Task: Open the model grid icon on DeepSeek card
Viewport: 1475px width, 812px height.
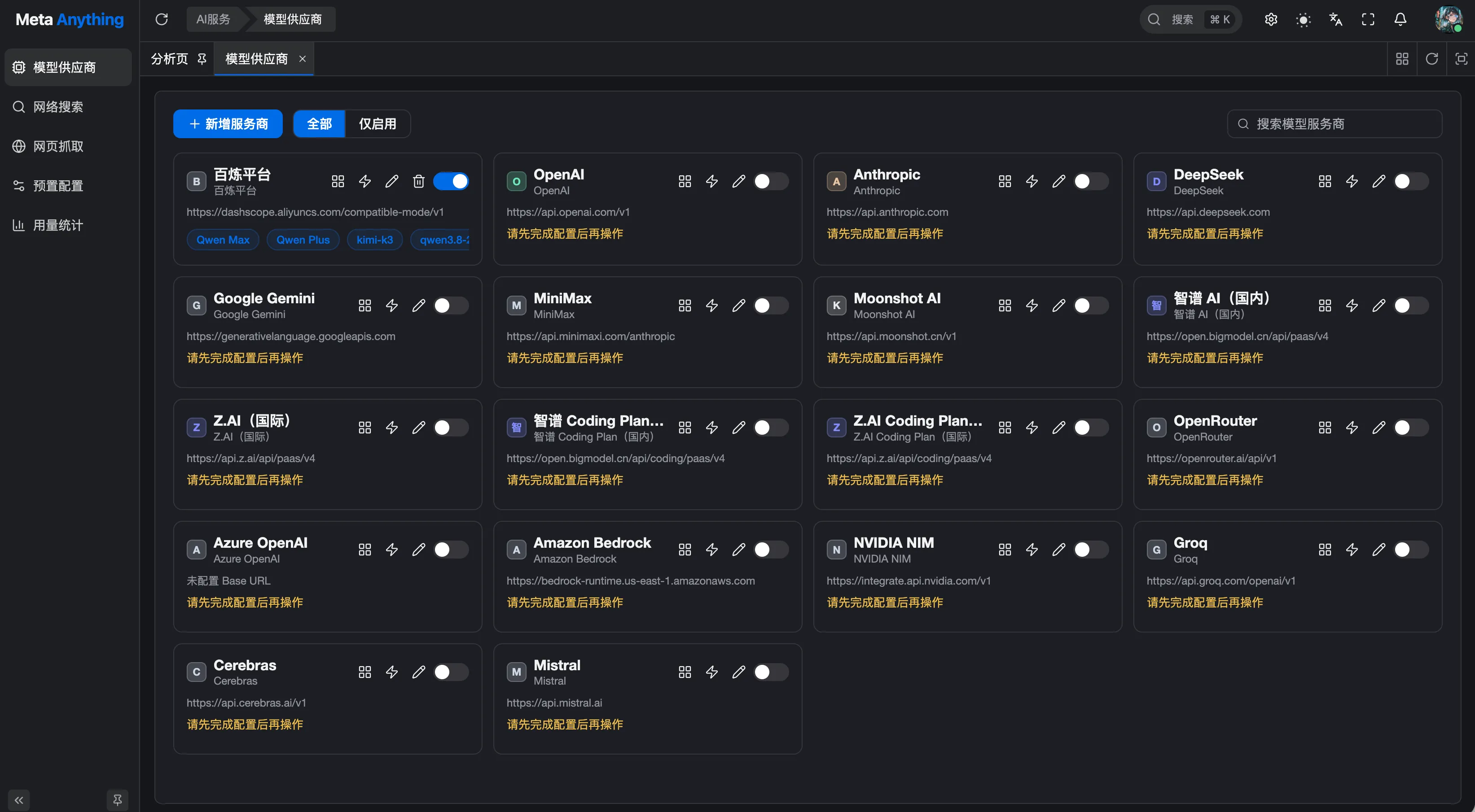Action: tap(1325, 181)
